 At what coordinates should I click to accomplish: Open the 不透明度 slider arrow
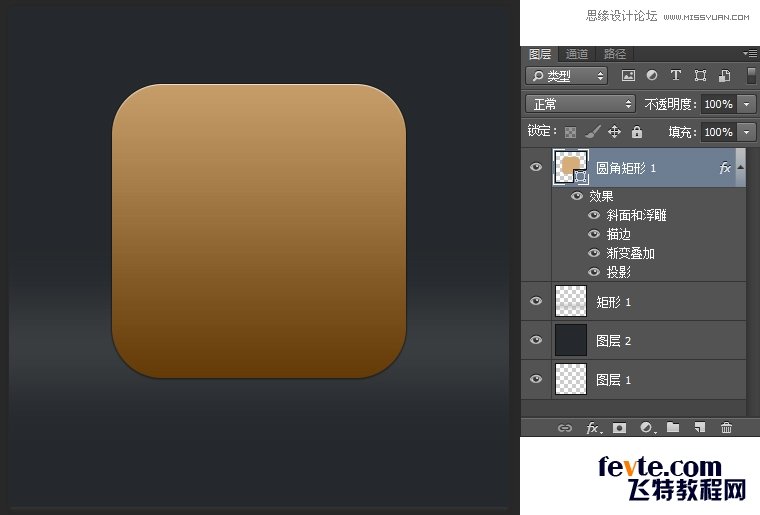click(x=746, y=104)
